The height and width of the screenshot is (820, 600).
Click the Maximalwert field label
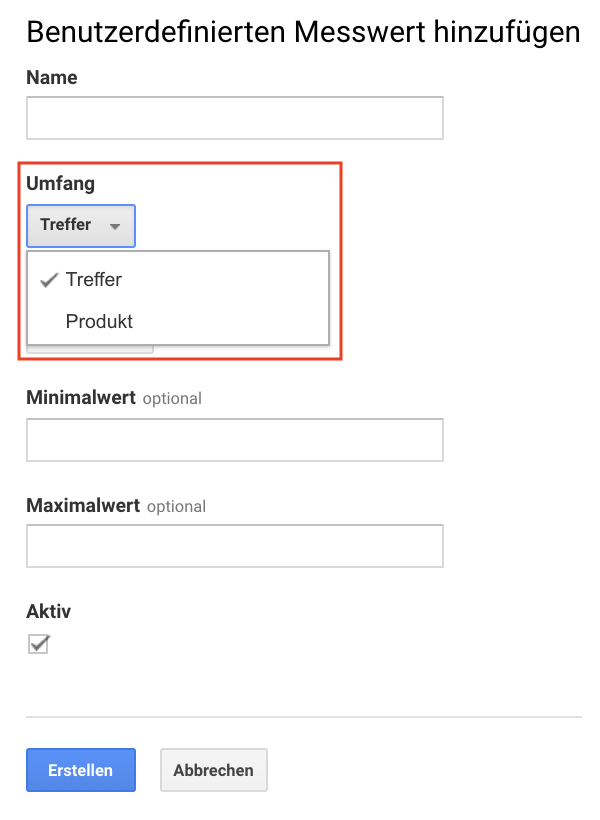pyautogui.click(x=83, y=505)
